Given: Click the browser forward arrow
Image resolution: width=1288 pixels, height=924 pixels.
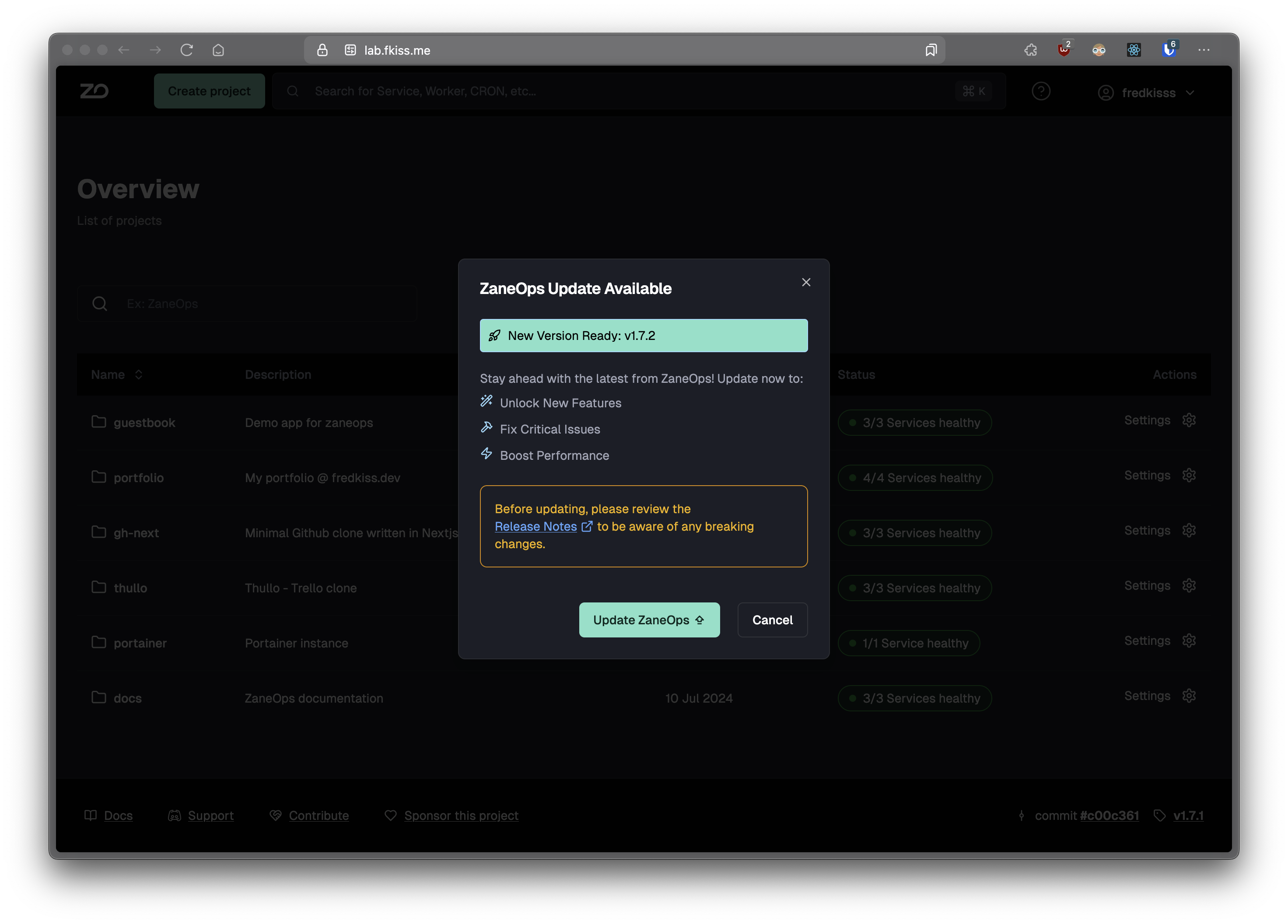Looking at the screenshot, I should click(155, 50).
